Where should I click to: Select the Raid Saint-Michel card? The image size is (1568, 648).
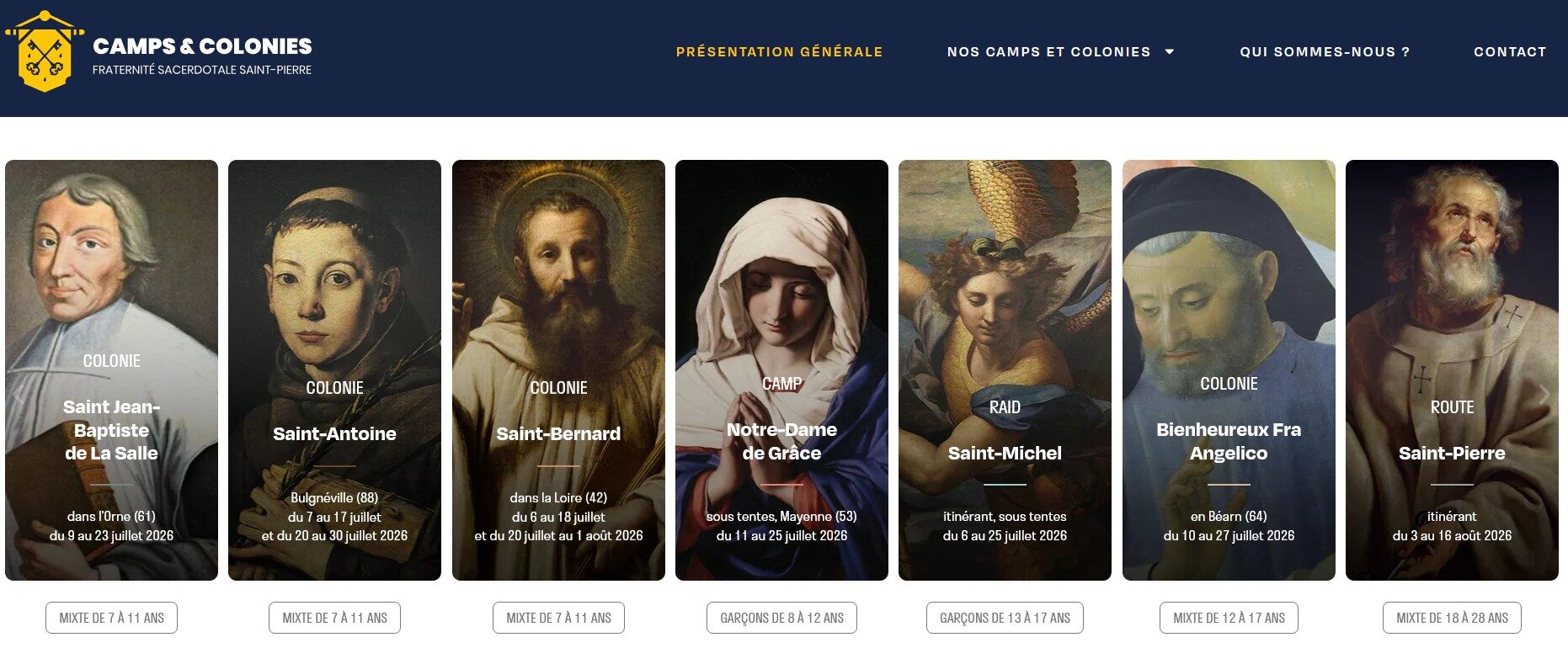tap(1005, 370)
